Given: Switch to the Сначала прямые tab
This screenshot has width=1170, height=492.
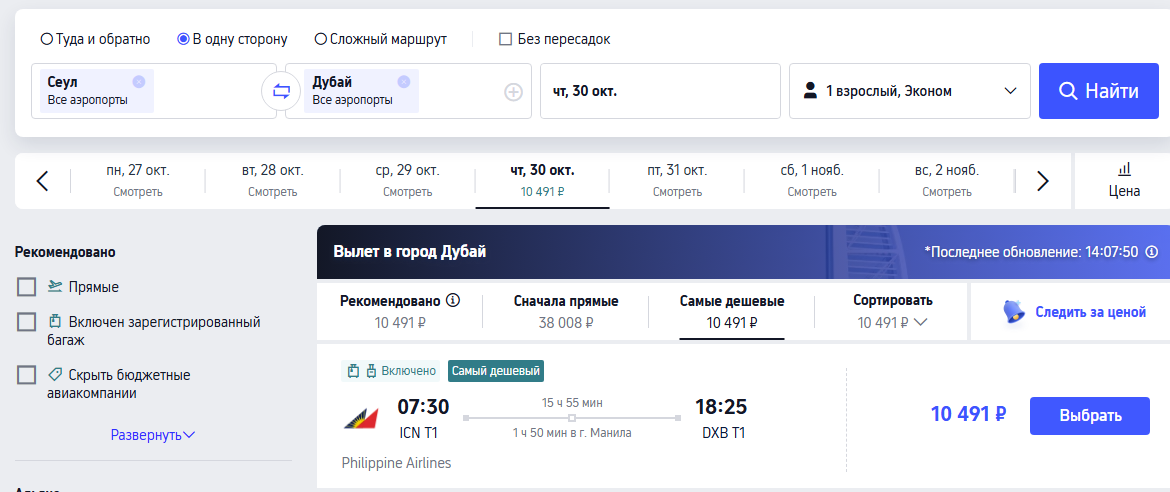Looking at the screenshot, I should pyautogui.click(x=566, y=311).
